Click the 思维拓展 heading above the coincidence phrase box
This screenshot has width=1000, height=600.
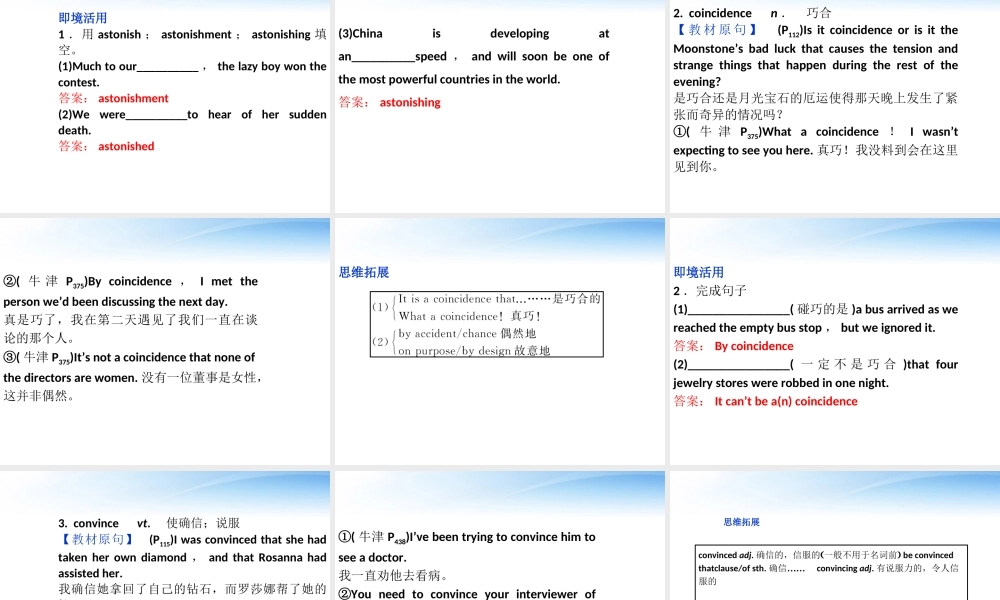[364, 272]
